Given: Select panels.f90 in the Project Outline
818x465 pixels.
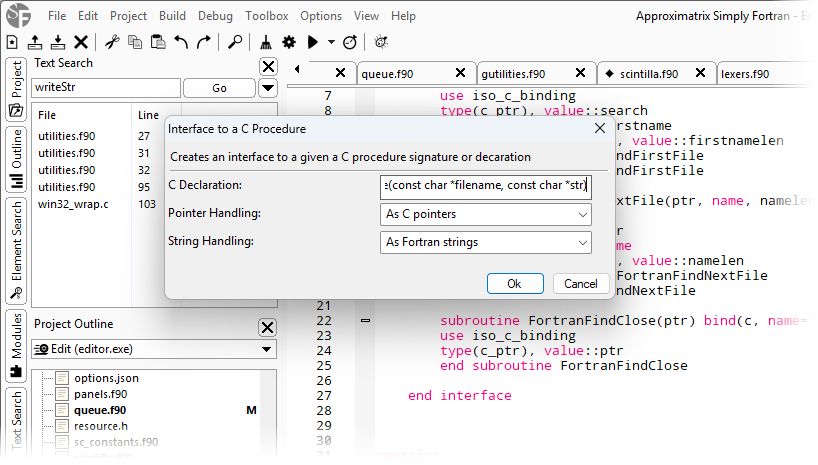Looking at the screenshot, I should pos(101,394).
